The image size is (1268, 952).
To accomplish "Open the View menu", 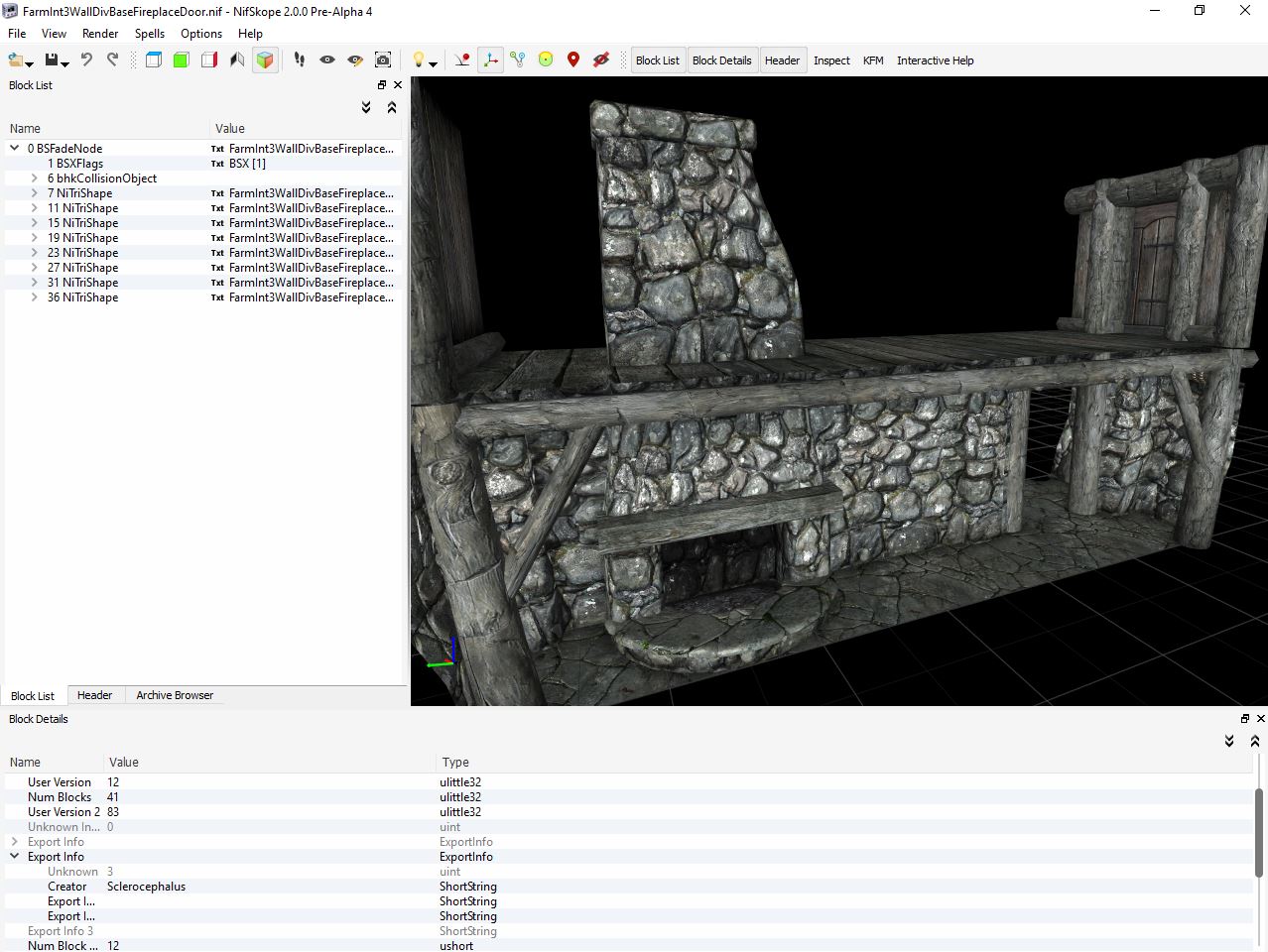I will pos(55,34).
